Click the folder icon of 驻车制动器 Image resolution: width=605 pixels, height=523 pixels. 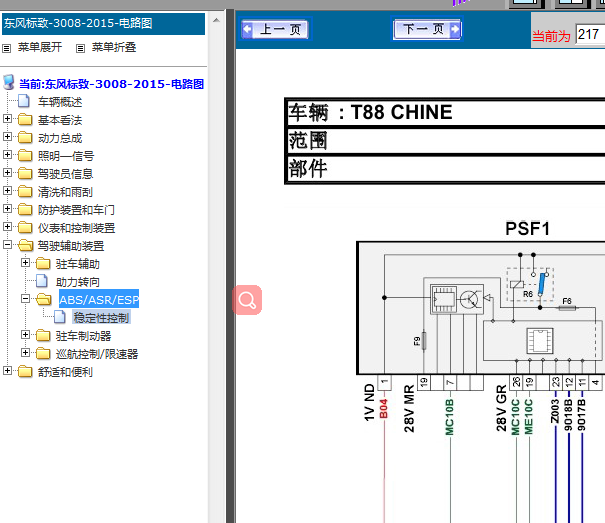[x=43, y=335]
